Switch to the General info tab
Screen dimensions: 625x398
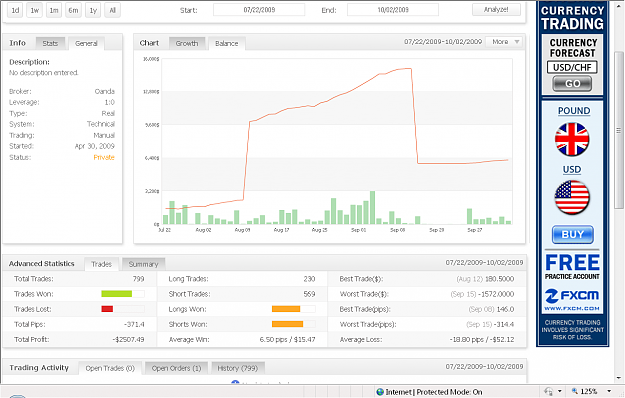86,43
